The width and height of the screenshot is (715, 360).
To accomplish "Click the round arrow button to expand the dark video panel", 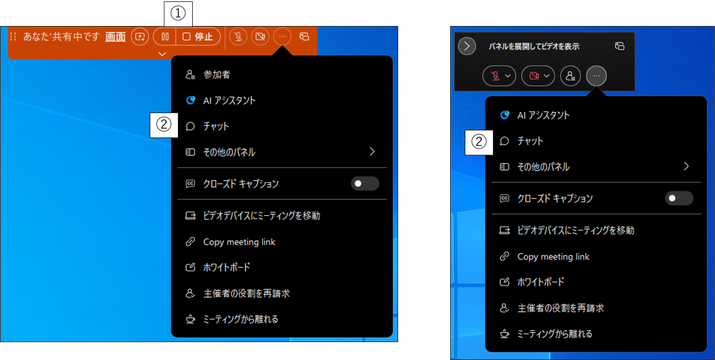I will (x=467, y=46).
